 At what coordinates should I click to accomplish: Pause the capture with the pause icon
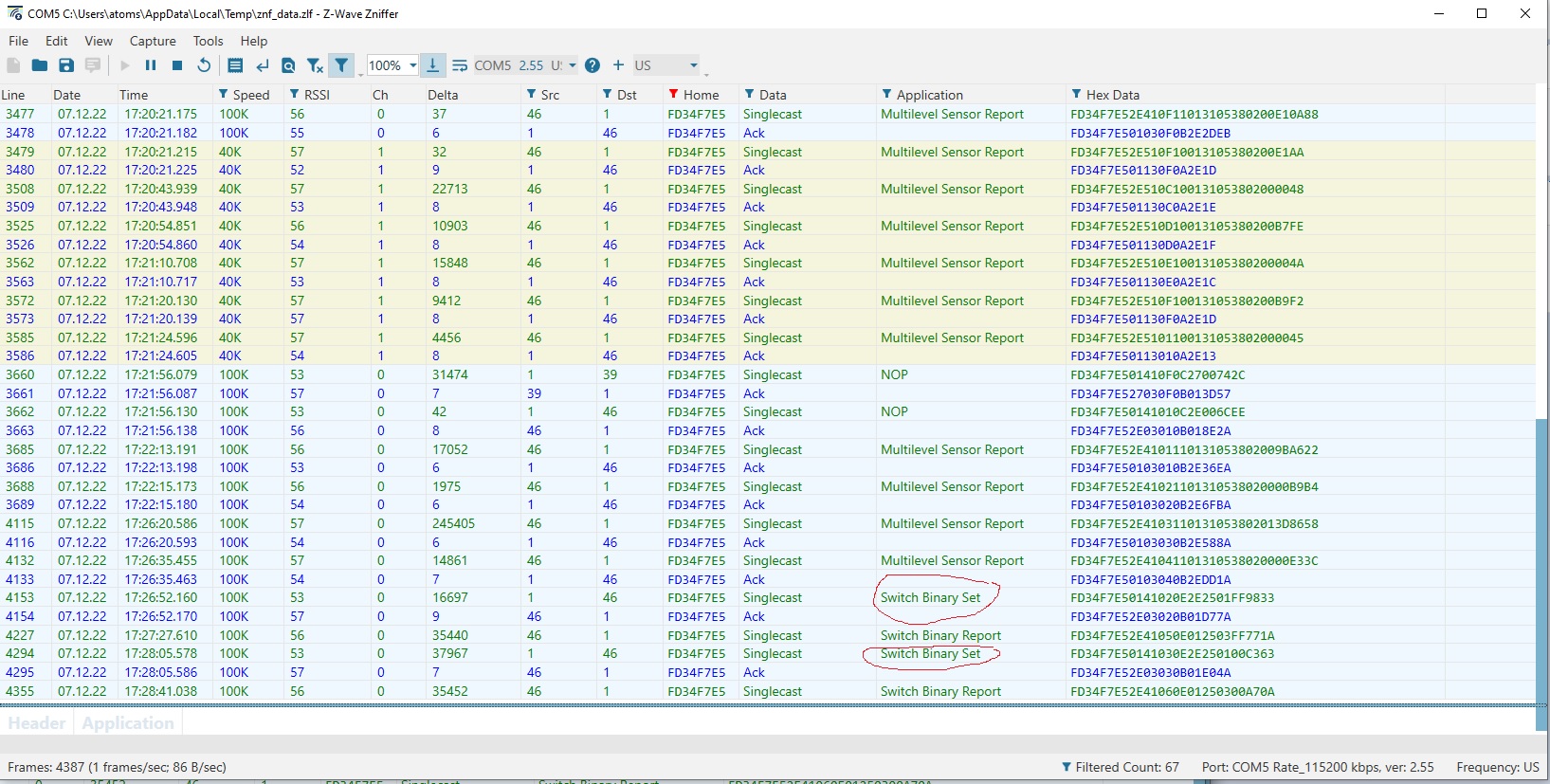pos(151,65)
